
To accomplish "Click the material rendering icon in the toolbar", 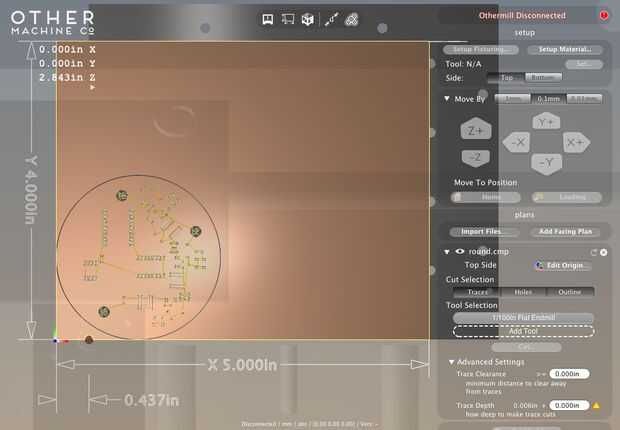I will 352,19.
